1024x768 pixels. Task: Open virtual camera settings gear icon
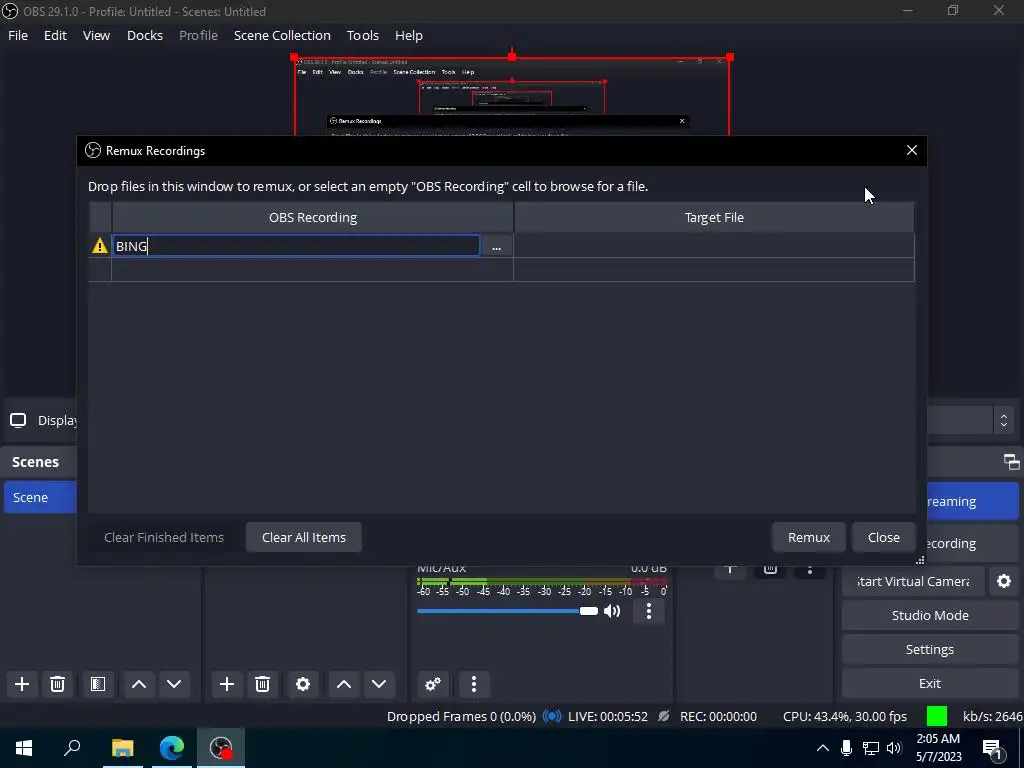(1004, 581)
